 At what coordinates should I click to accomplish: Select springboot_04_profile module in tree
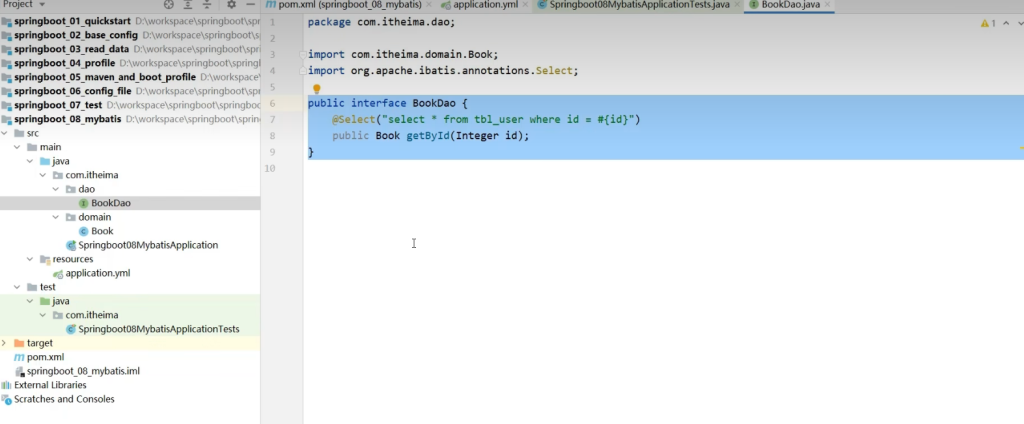[x=65, y=63]
